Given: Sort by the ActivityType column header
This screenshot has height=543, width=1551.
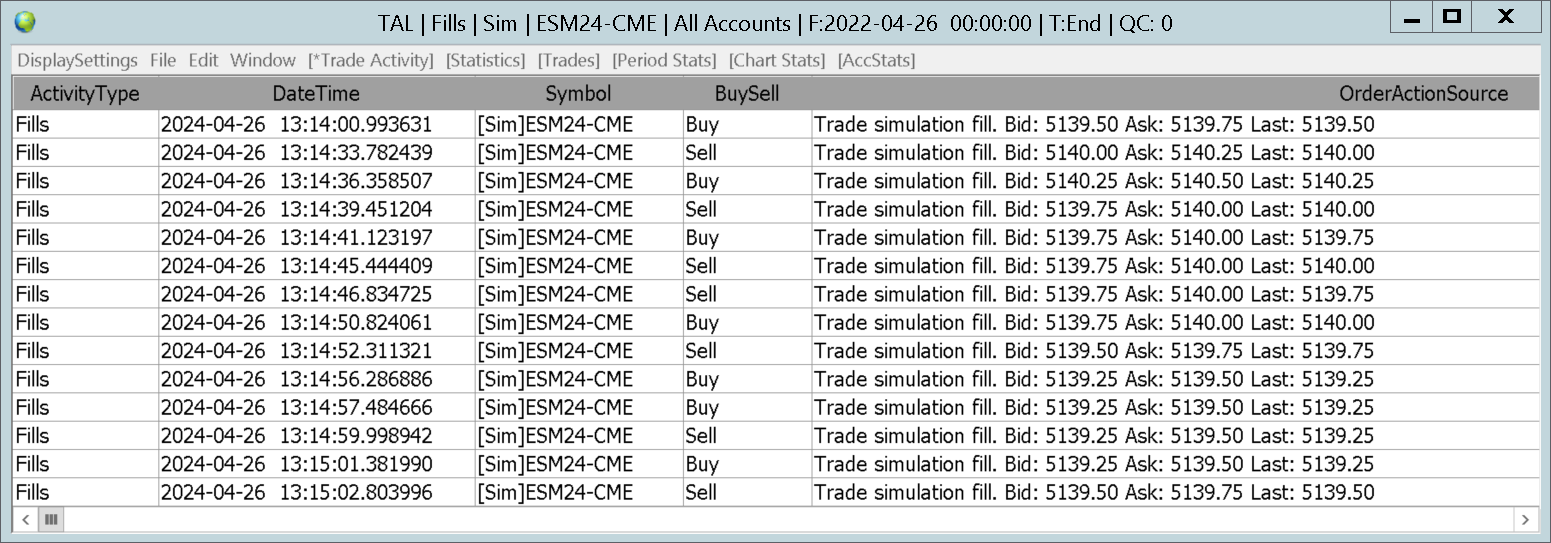Looking at the screenshot, I should click(85, 94).
